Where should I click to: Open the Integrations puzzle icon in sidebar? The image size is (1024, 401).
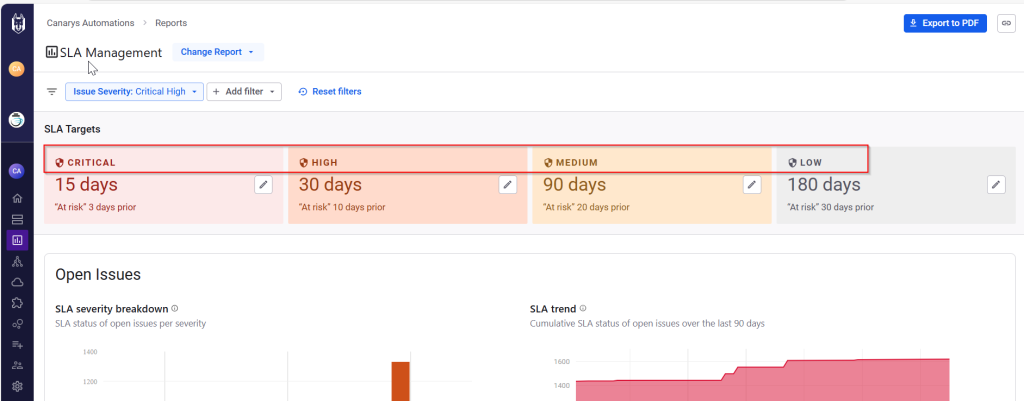click(x=17, y=303)
